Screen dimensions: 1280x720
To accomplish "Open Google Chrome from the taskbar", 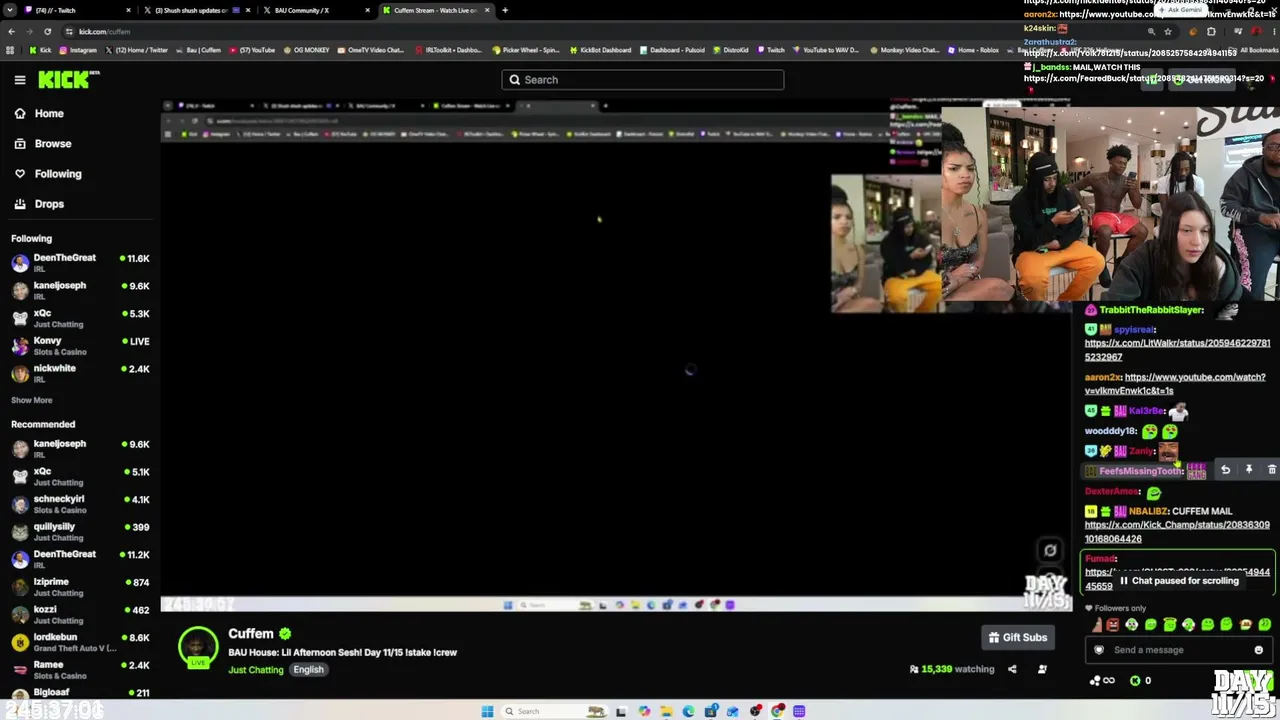I will [778, 712].
